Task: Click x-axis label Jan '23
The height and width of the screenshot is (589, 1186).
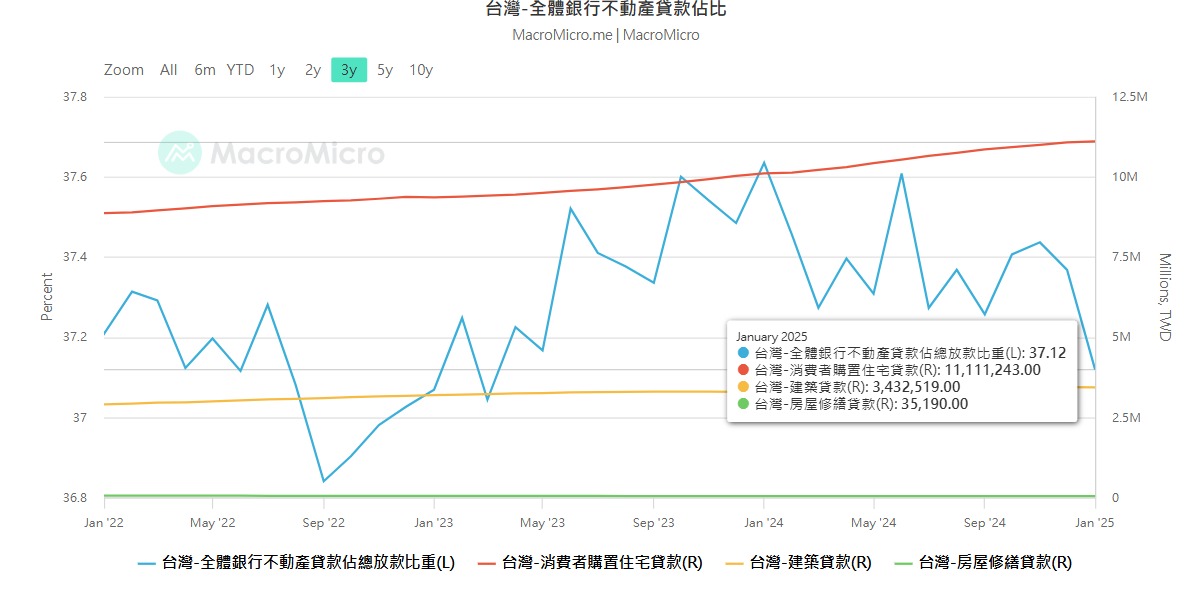Action: point(433,522)
